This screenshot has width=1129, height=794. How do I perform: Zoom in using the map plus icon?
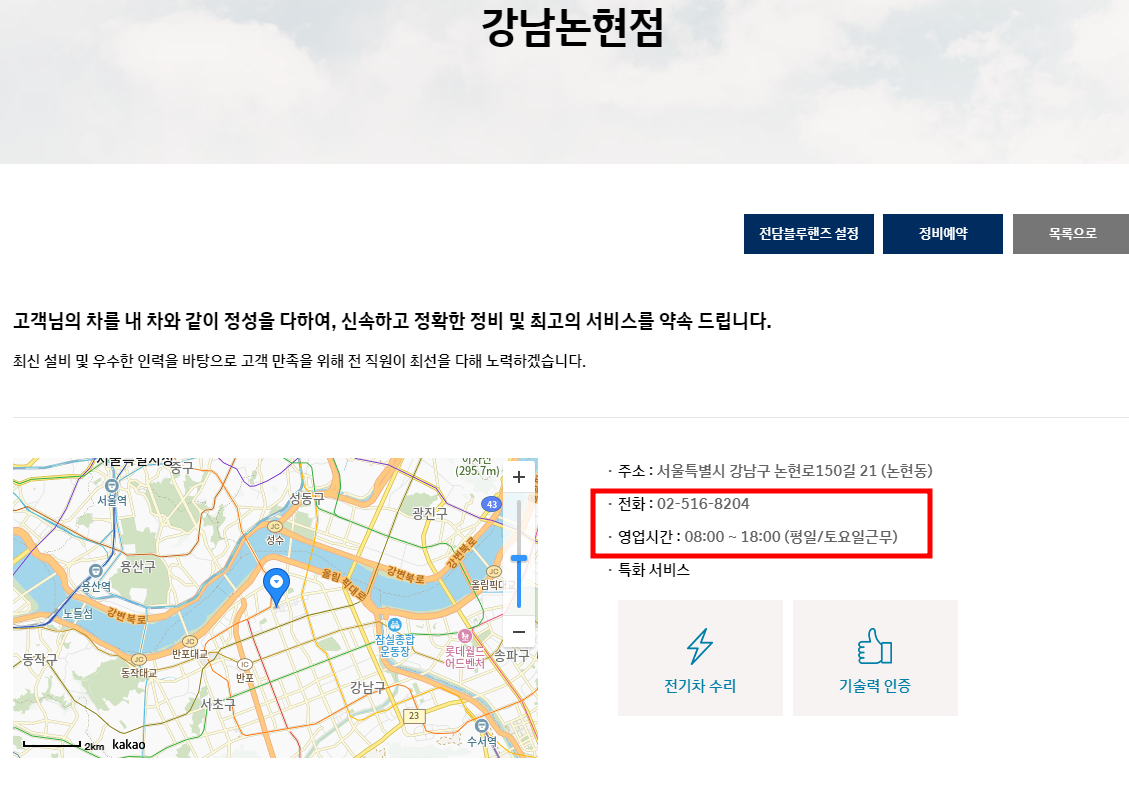pos(518,477)
